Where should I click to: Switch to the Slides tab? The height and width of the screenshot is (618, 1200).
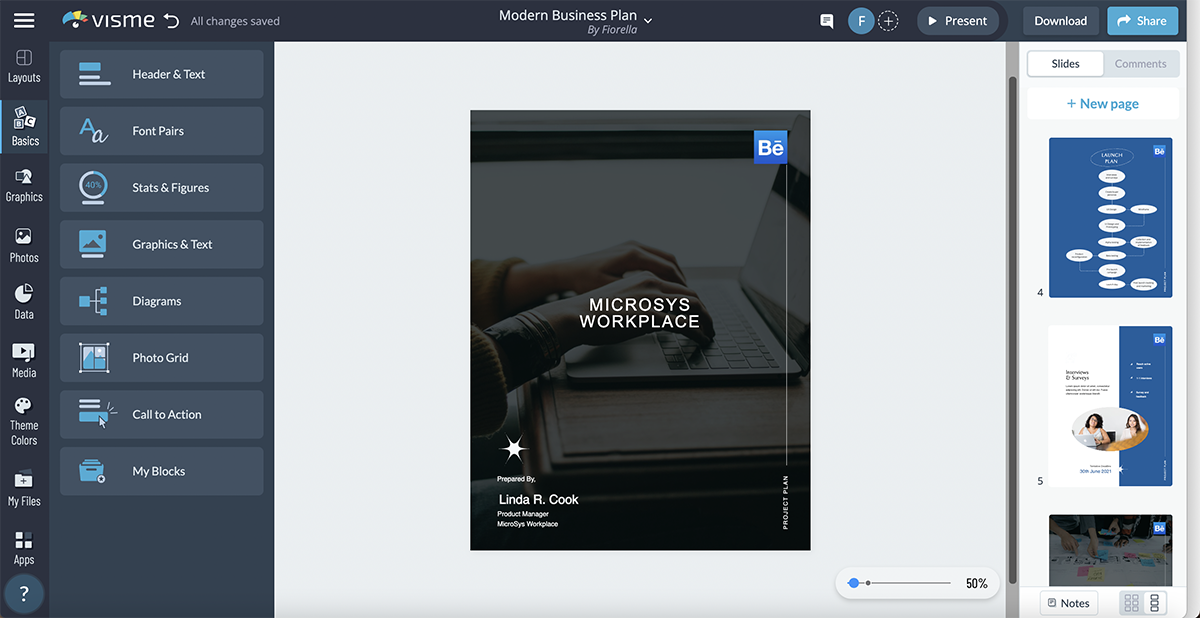point(1064,63)
